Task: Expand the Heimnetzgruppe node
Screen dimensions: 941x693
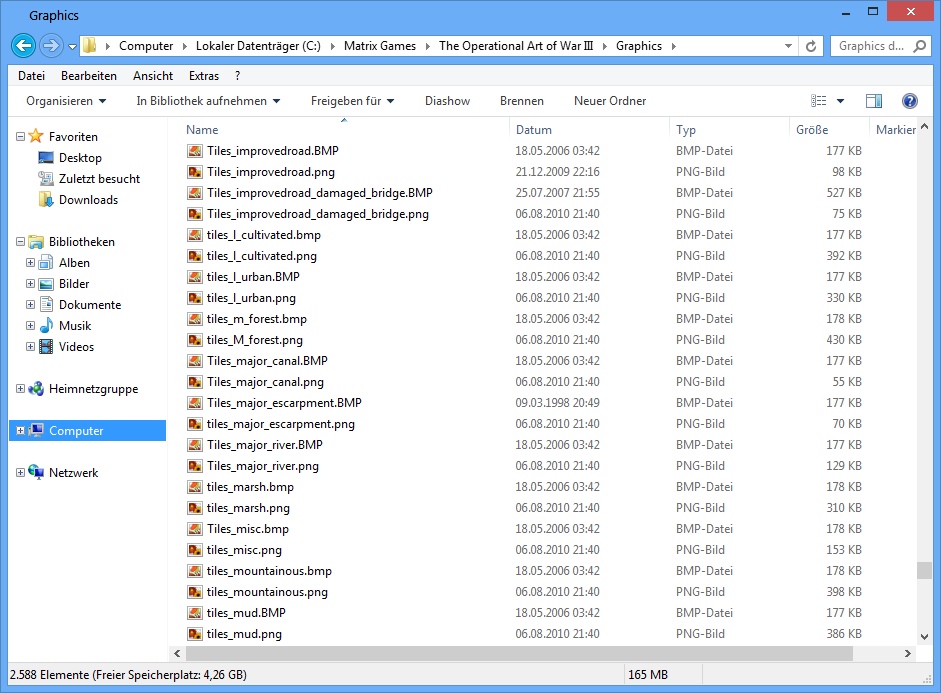Action: (x=20, y=389)
